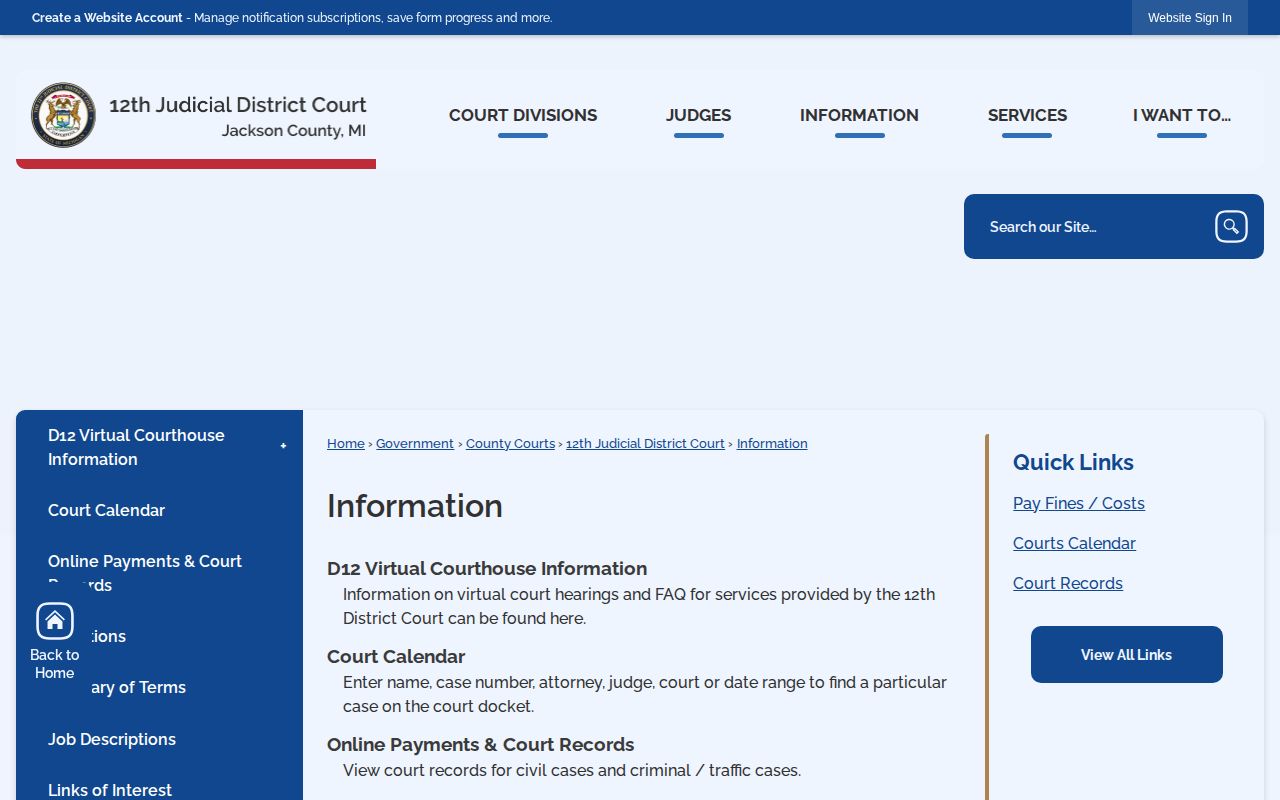Click the Back to Home house icon
Viewport: 1280px width, 800px height.
[55, 621]
